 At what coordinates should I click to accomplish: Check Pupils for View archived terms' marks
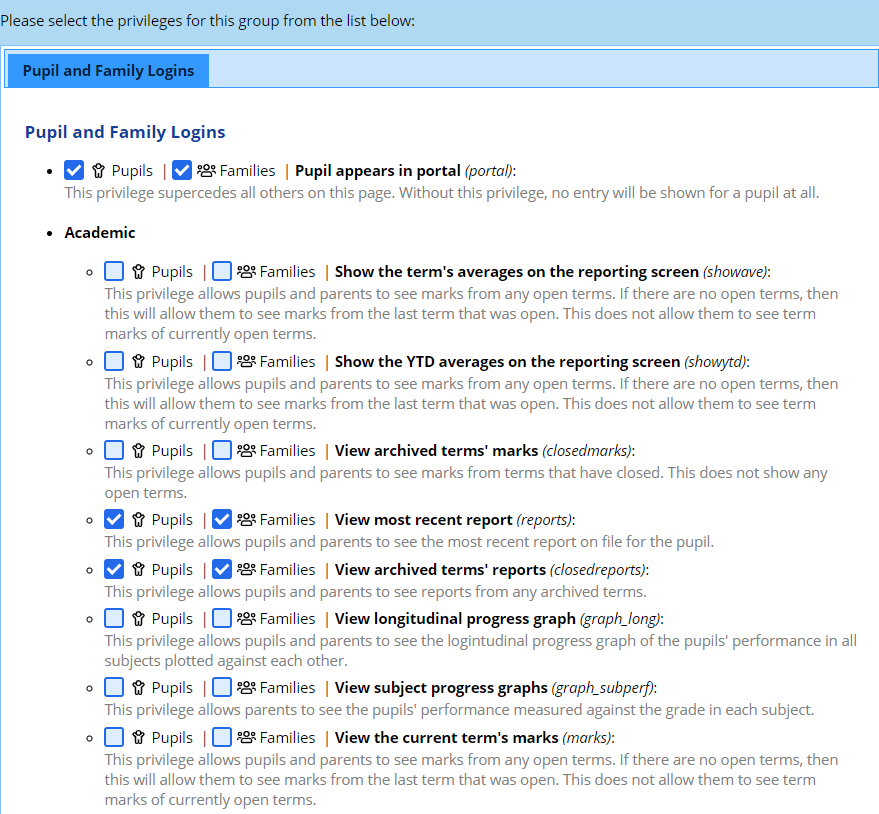[114, 450]
